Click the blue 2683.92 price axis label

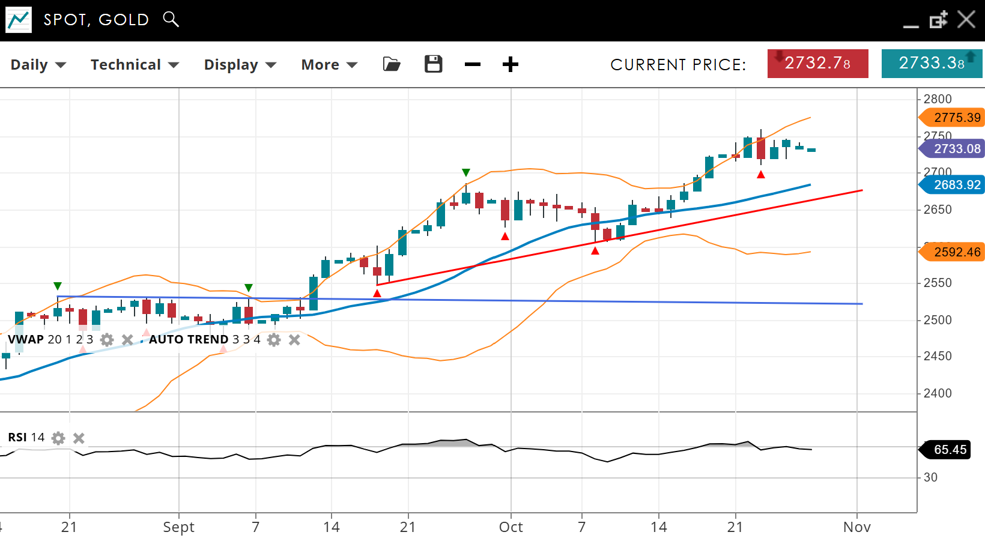[954, 185]
